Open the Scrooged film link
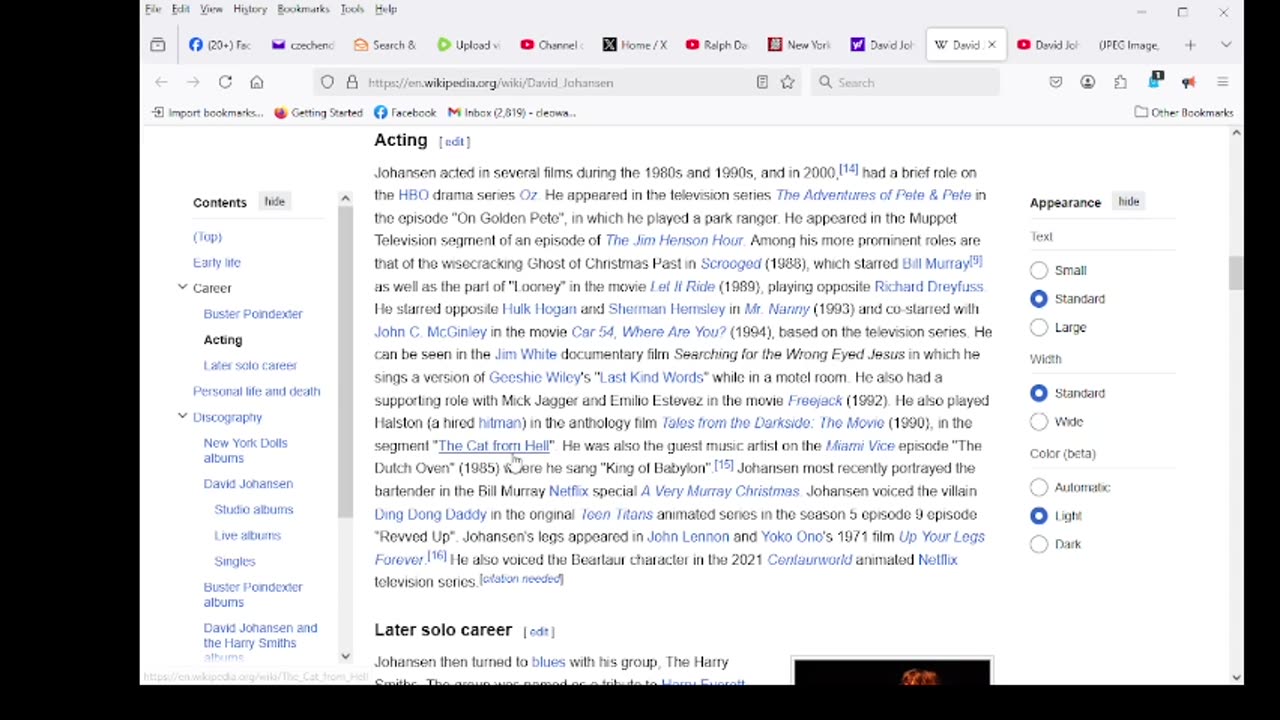Viewport: 1280px width, 720px height. tap(731, 263)
